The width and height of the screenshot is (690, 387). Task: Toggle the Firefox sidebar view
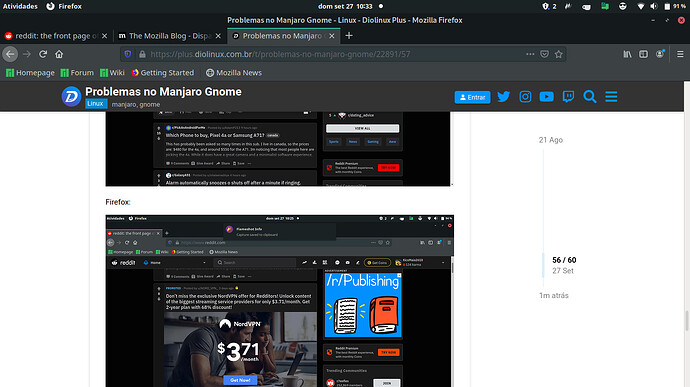coord(643,54)
